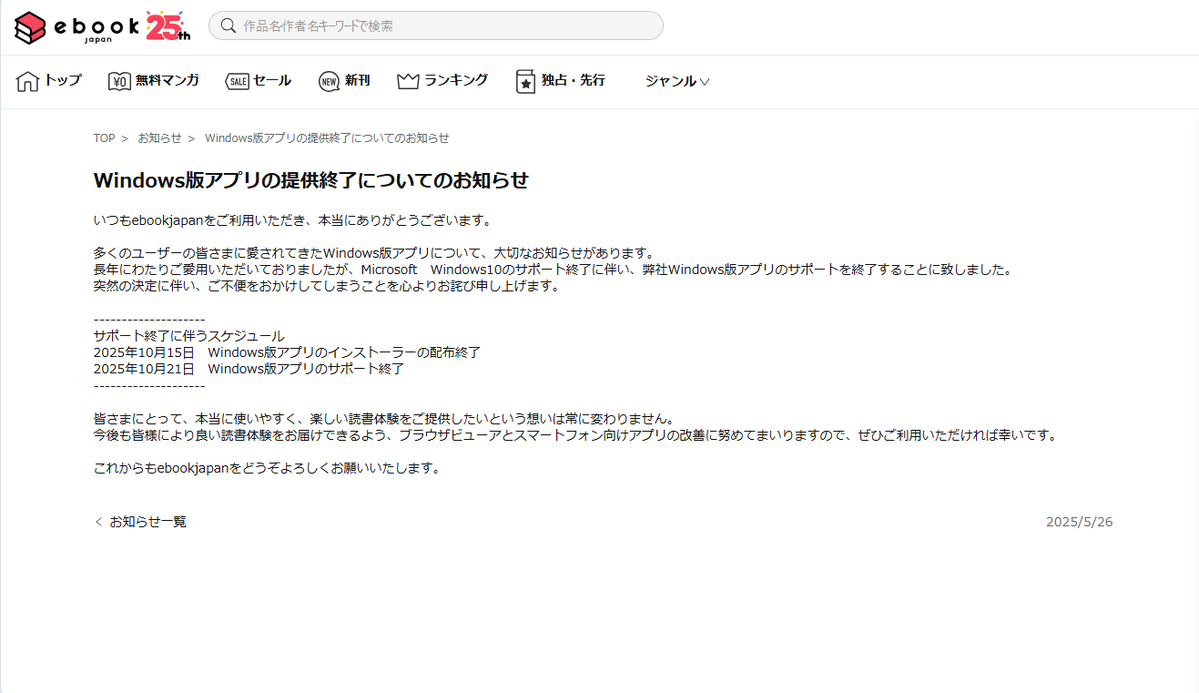Click the 25th anniversary badge
Screen dimensions: 1199x693
pyautogui.click(x=167, y=26)
